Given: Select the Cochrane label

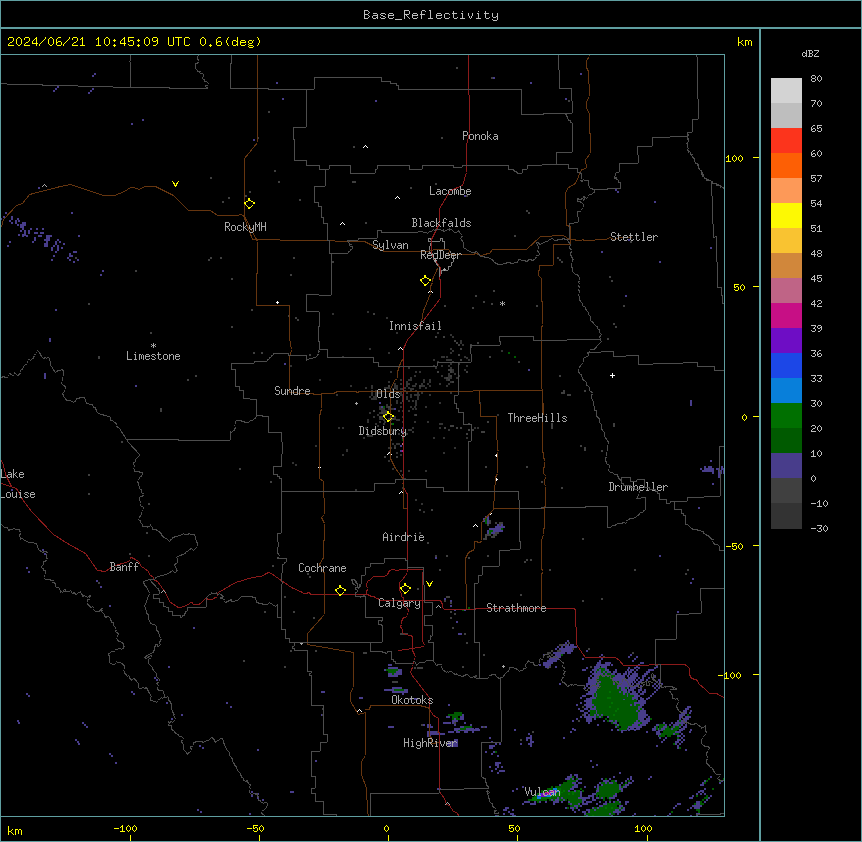Looking at the screenshot, I should pos(322,568).
